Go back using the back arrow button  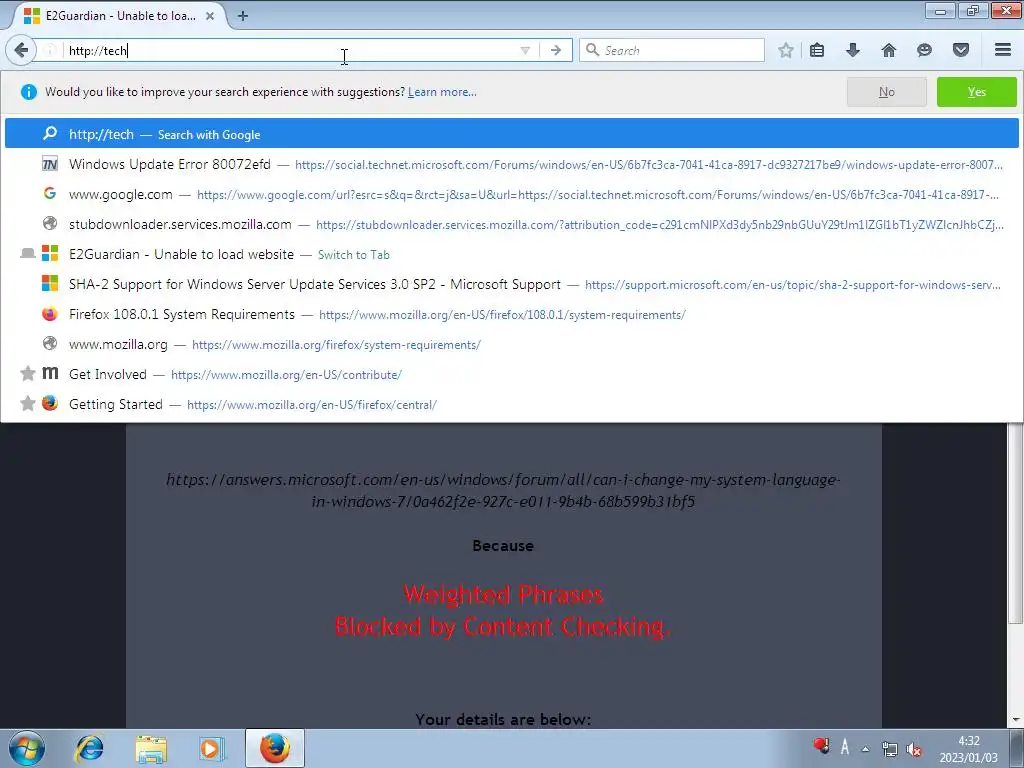coord(21,50)
